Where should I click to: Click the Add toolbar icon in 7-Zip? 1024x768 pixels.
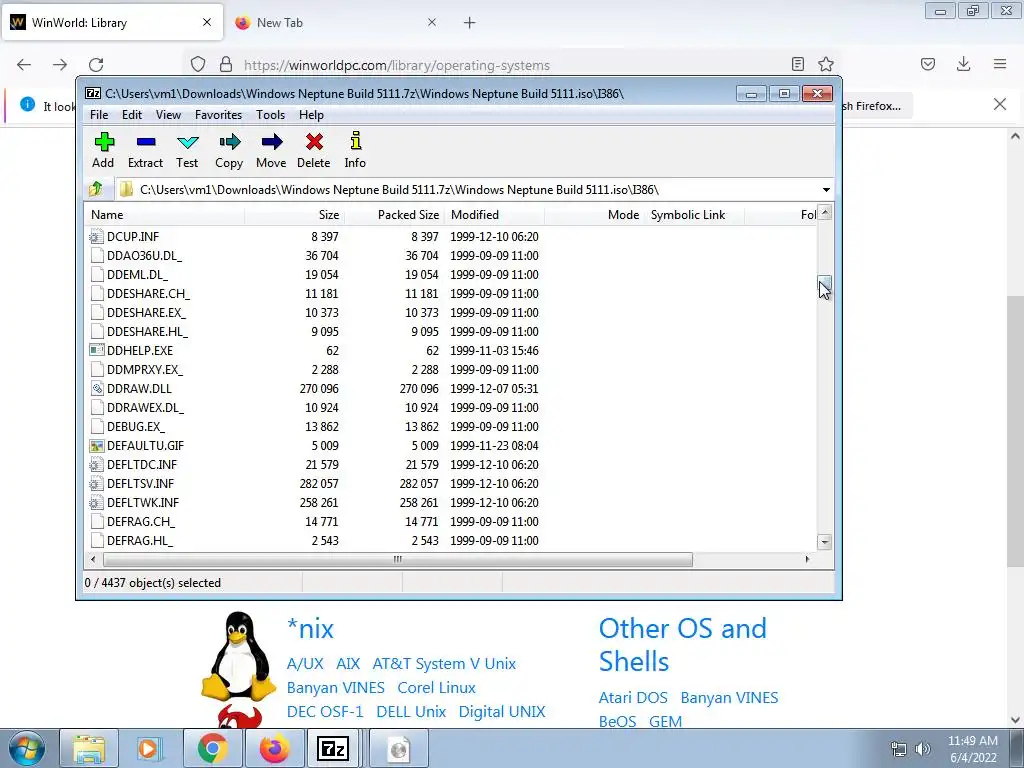click(104, 150)
